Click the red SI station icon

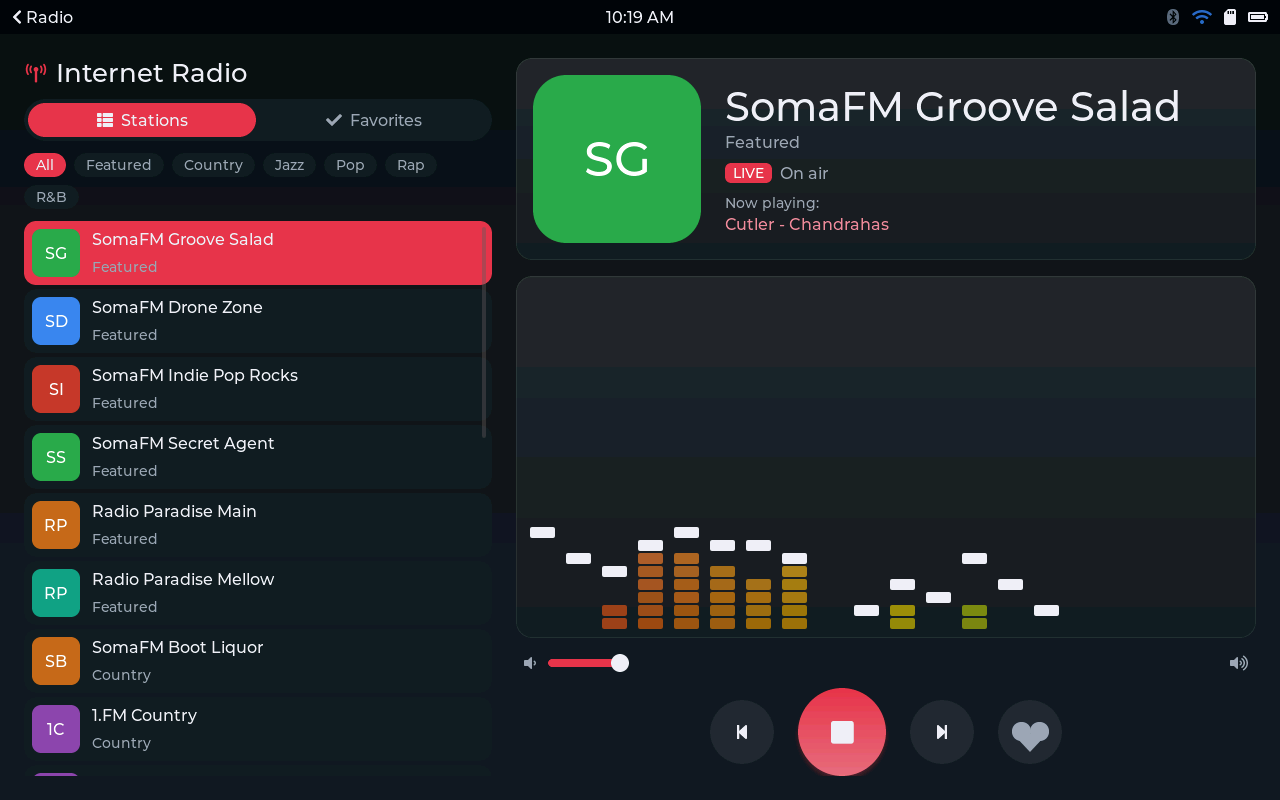coord(56,389)
